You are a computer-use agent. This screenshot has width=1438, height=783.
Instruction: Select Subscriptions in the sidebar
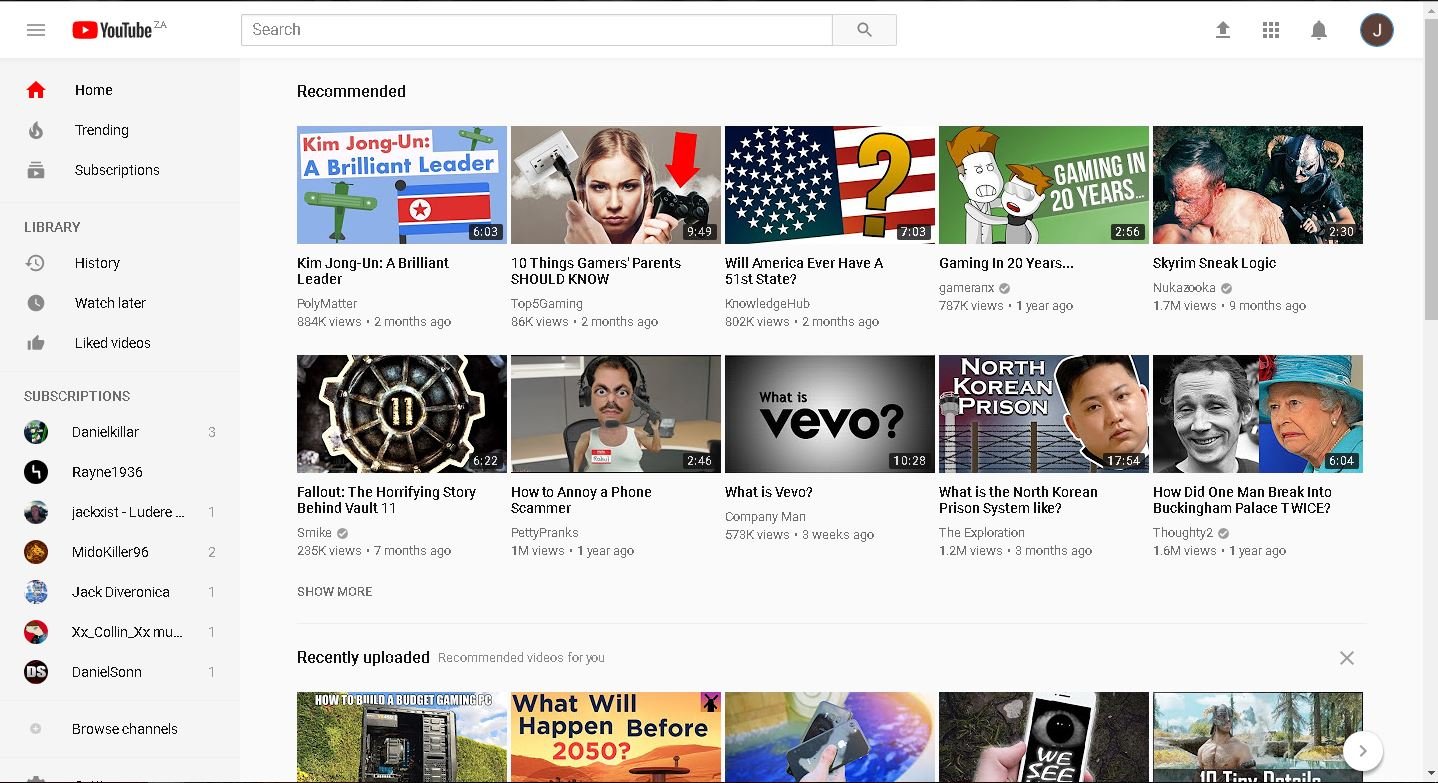click(x=120, y=170)
